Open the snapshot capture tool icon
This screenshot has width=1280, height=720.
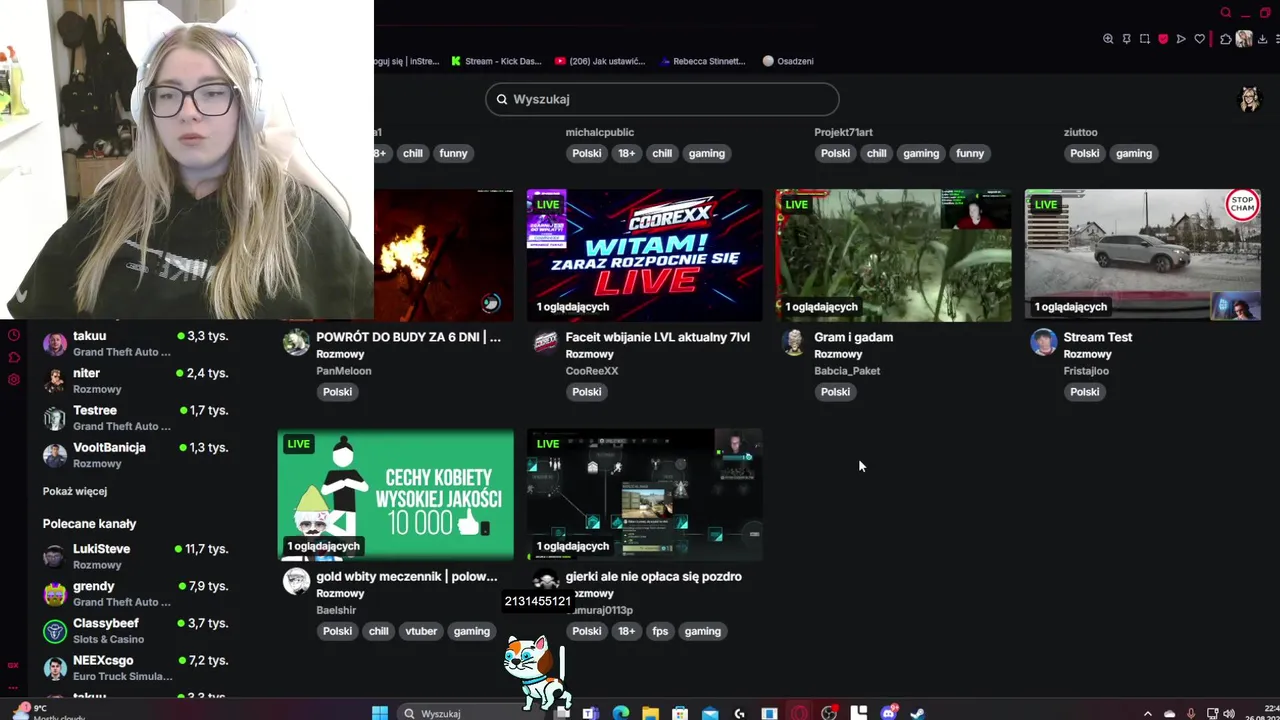click(x=1145, y=39)
